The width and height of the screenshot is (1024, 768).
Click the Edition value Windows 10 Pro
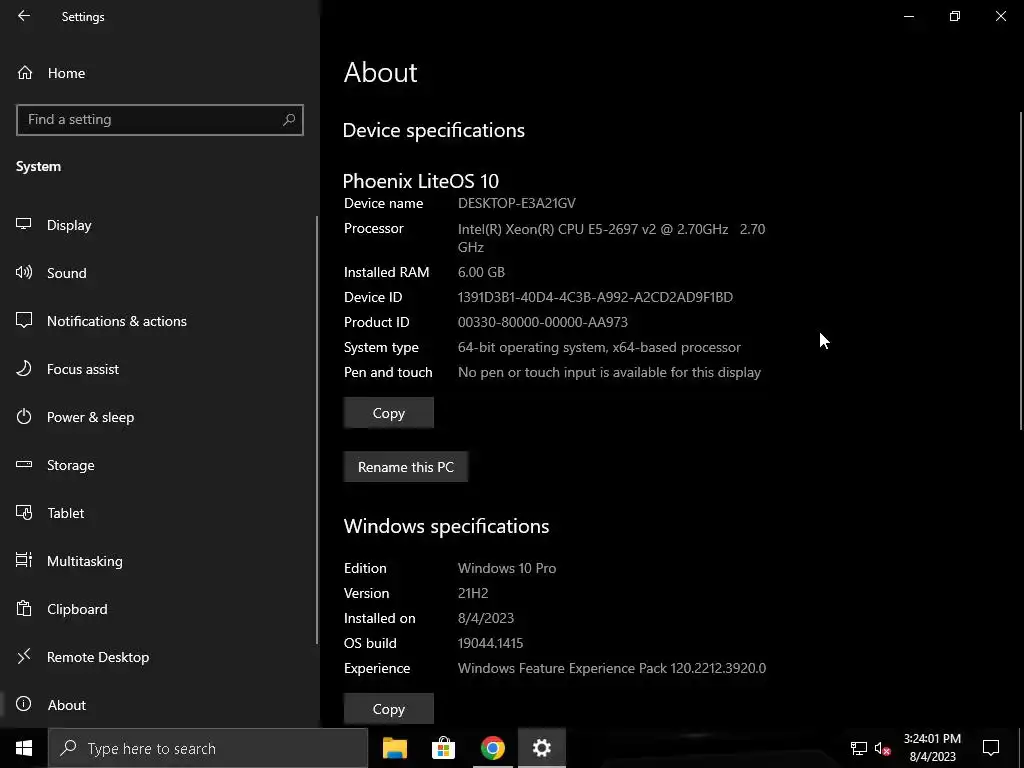click(507, 568)
